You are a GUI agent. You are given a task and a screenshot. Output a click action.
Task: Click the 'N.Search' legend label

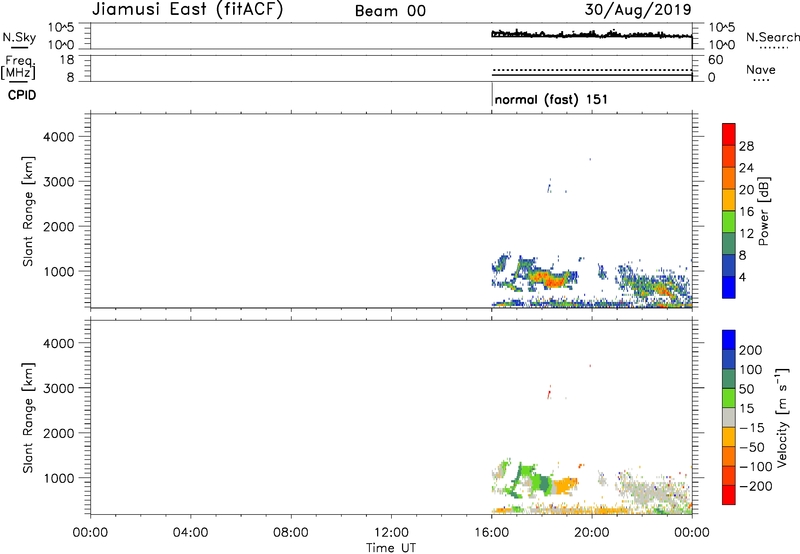click(x=773, y=37)
